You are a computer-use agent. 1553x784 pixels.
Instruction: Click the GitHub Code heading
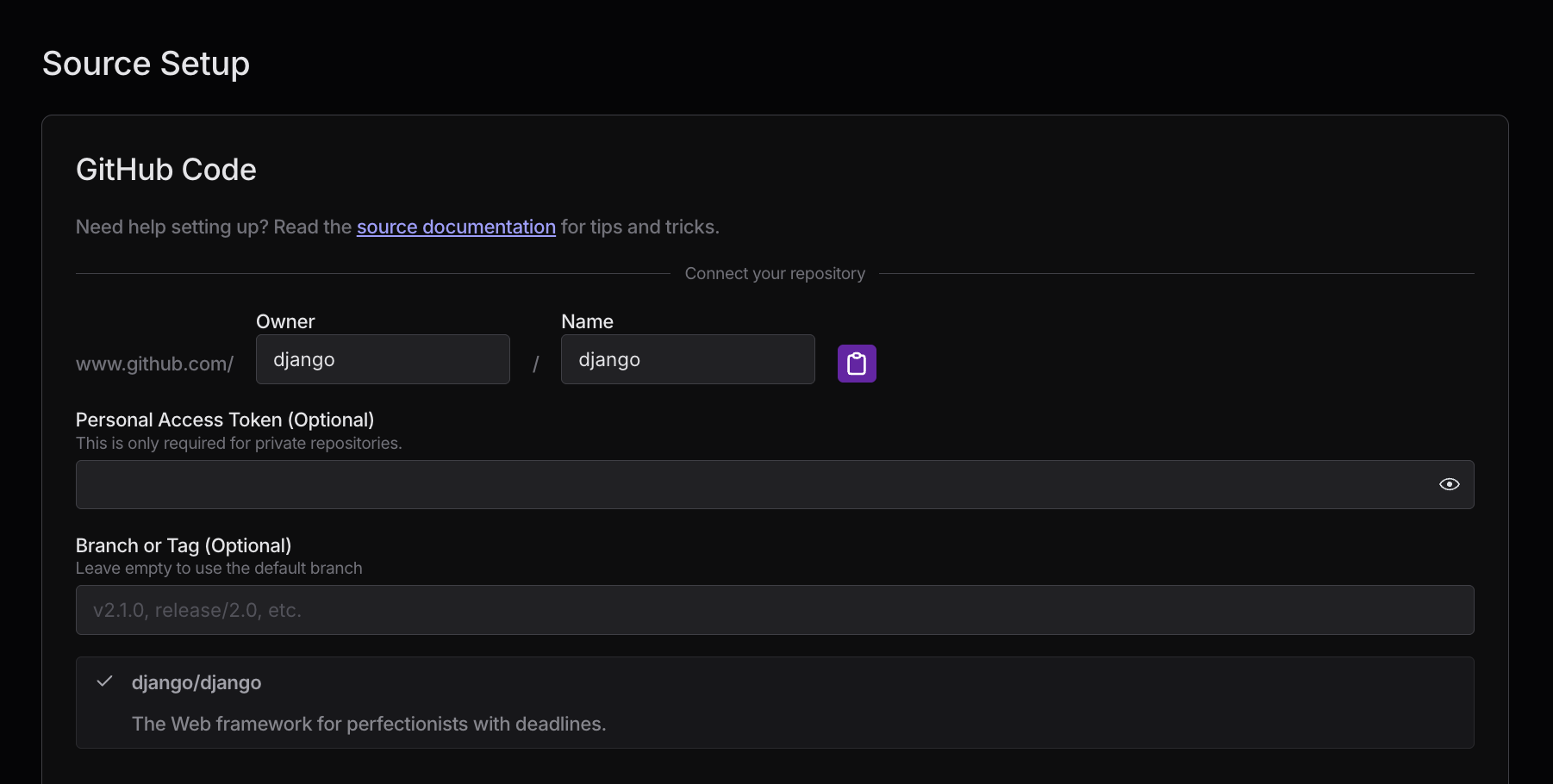click(x=165, y=170)
